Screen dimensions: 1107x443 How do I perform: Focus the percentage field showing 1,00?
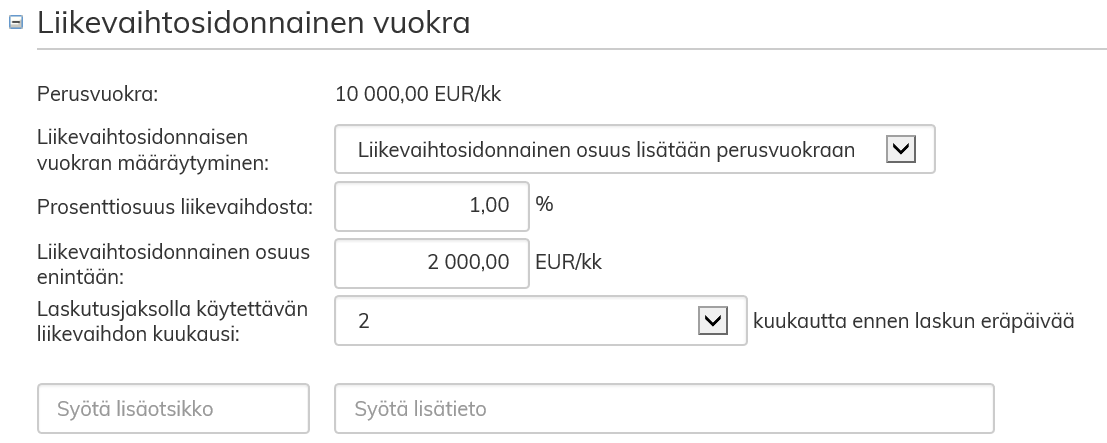[x=432, y=206]
